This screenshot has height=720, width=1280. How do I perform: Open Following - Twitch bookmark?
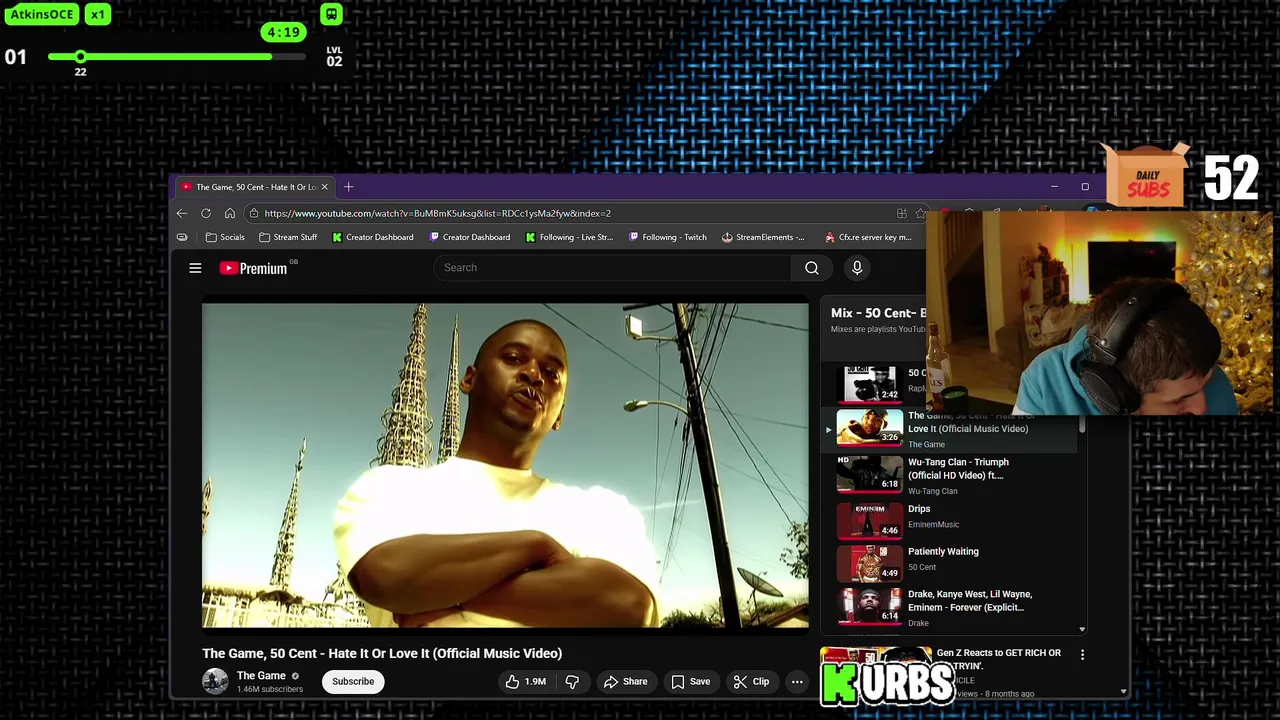668,237
